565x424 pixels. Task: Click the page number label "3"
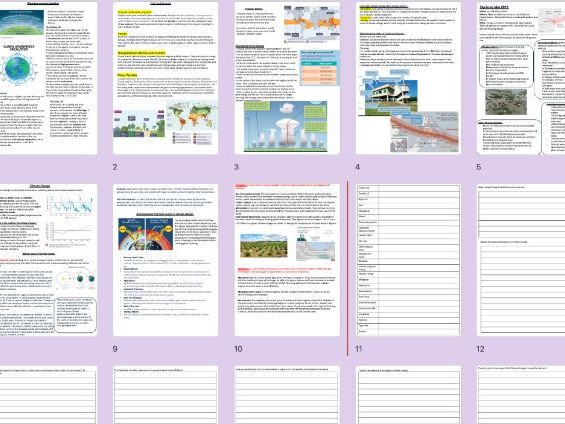tap(236, 167)
